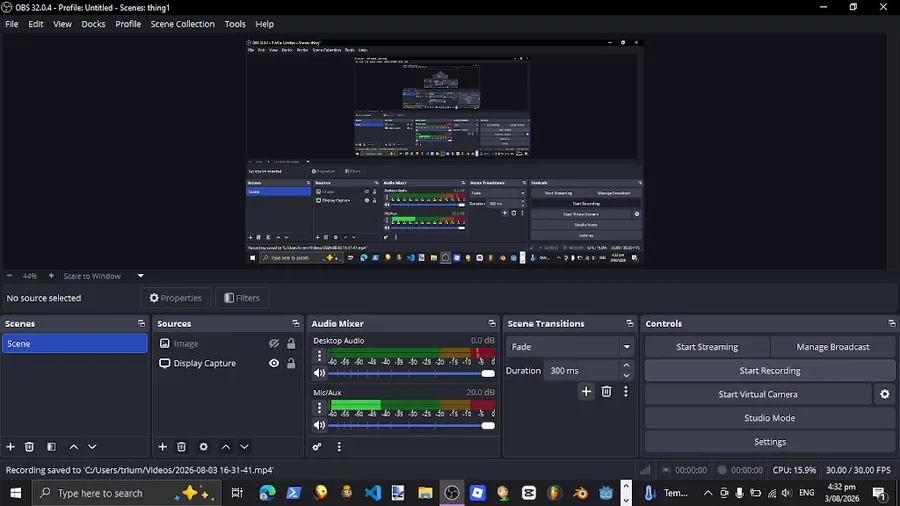Open source properties gear icon
900x506 pixels.
[203, 446]
